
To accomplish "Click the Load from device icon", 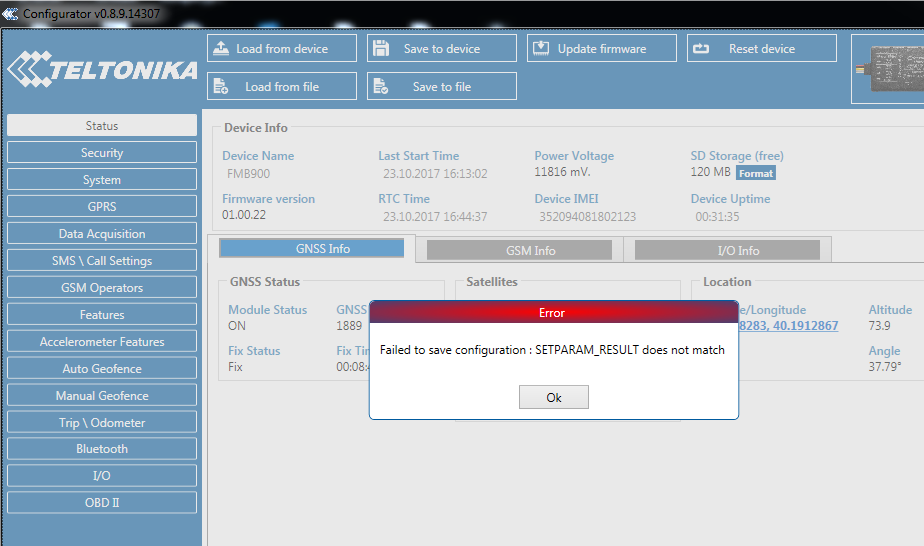I will 221,48.
